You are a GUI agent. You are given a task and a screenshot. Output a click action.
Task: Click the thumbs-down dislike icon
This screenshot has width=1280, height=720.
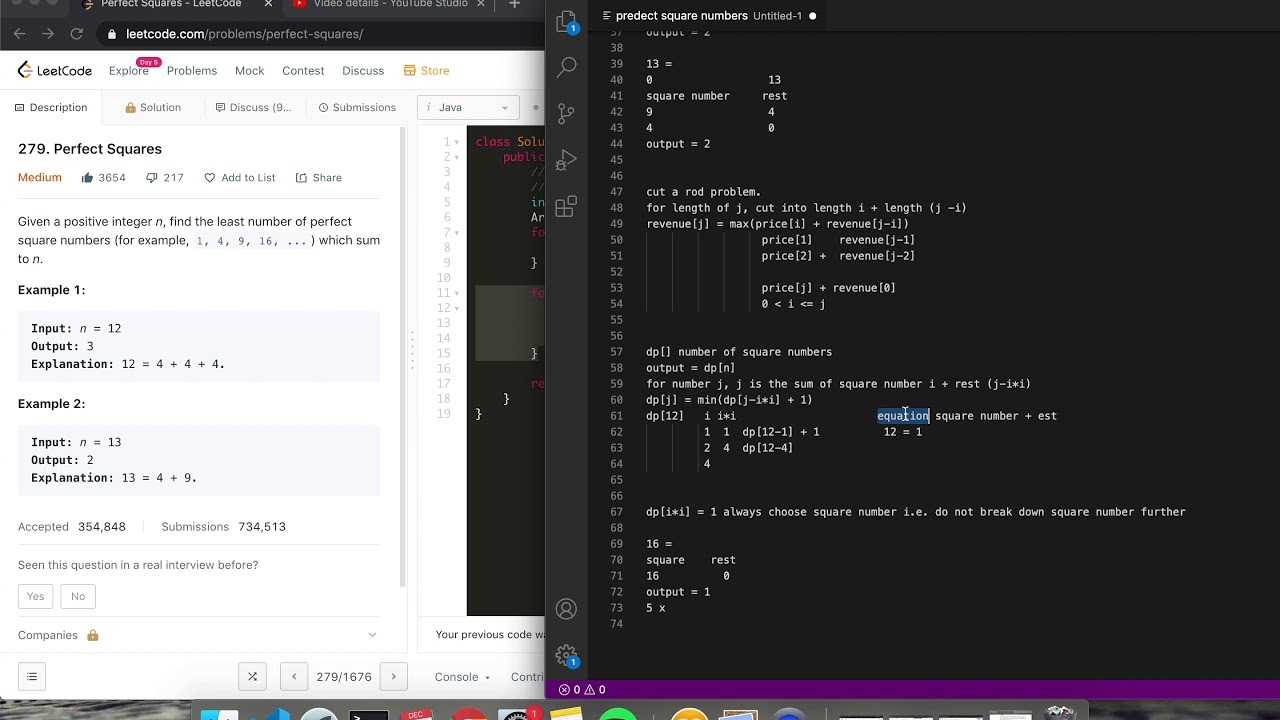tap(152, 178)
